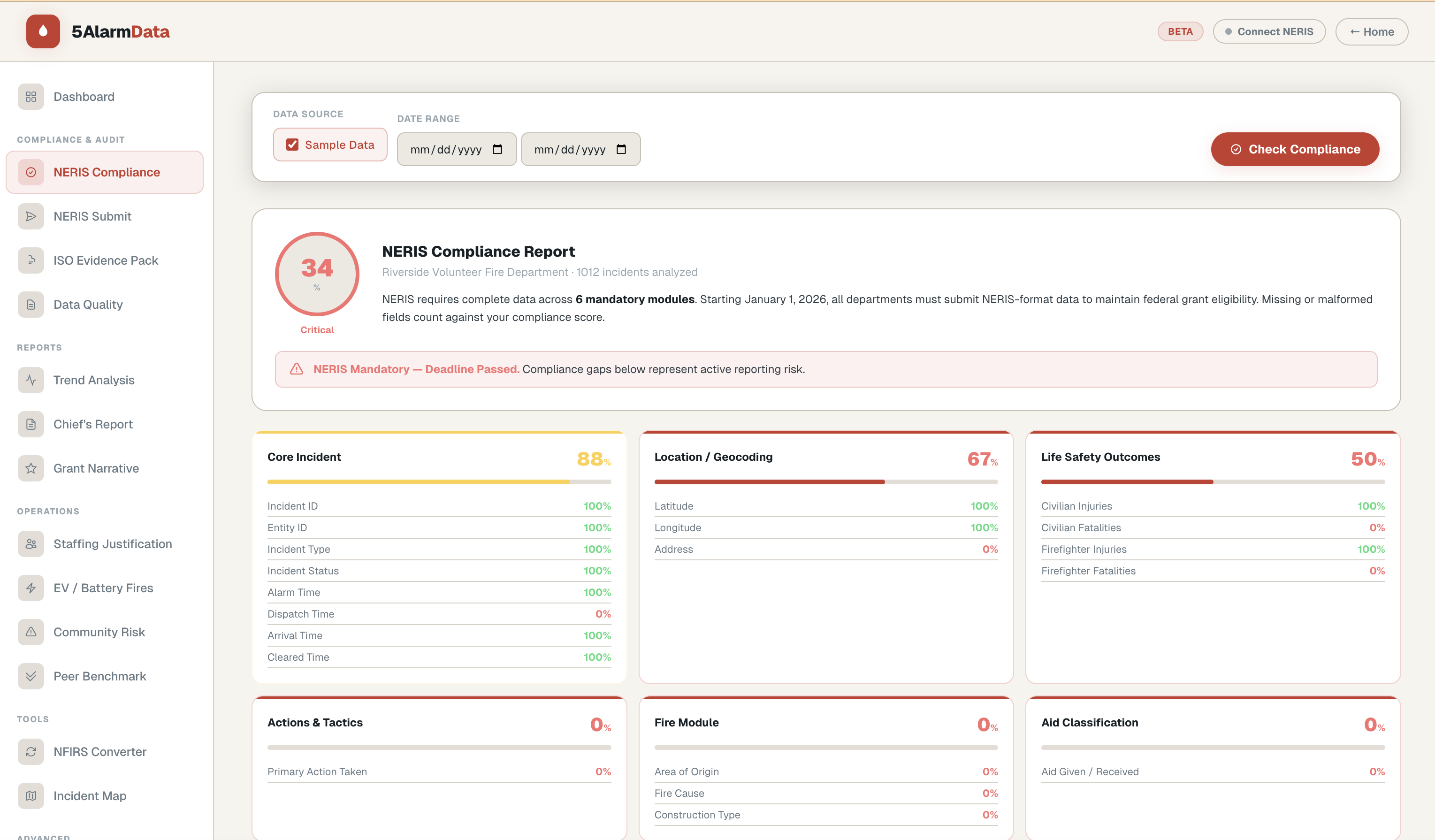
Task: Click the Incident Map icon
Action: point(31,795)
